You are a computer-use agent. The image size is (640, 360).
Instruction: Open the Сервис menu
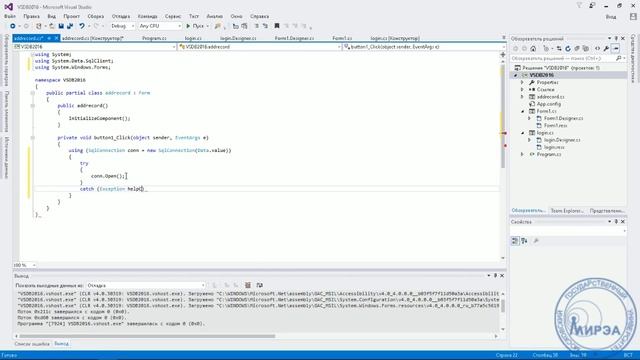click(173, 16)
